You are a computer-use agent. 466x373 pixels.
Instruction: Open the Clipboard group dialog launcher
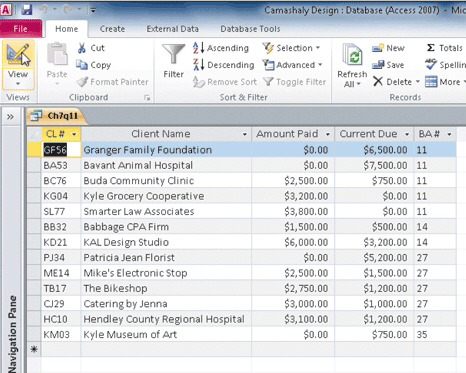tap(147, 98)
